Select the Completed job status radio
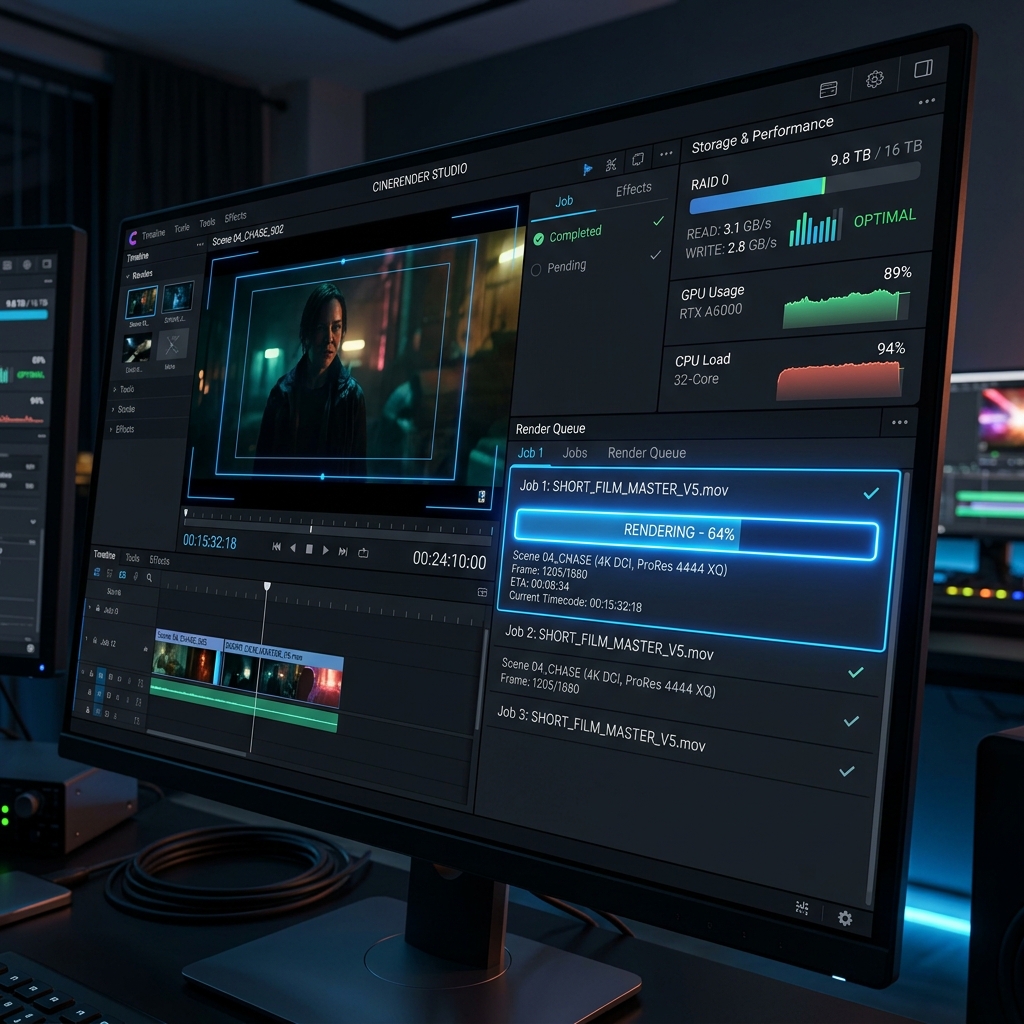Viewport: 1024px width, 1024px height. point(539,239)
